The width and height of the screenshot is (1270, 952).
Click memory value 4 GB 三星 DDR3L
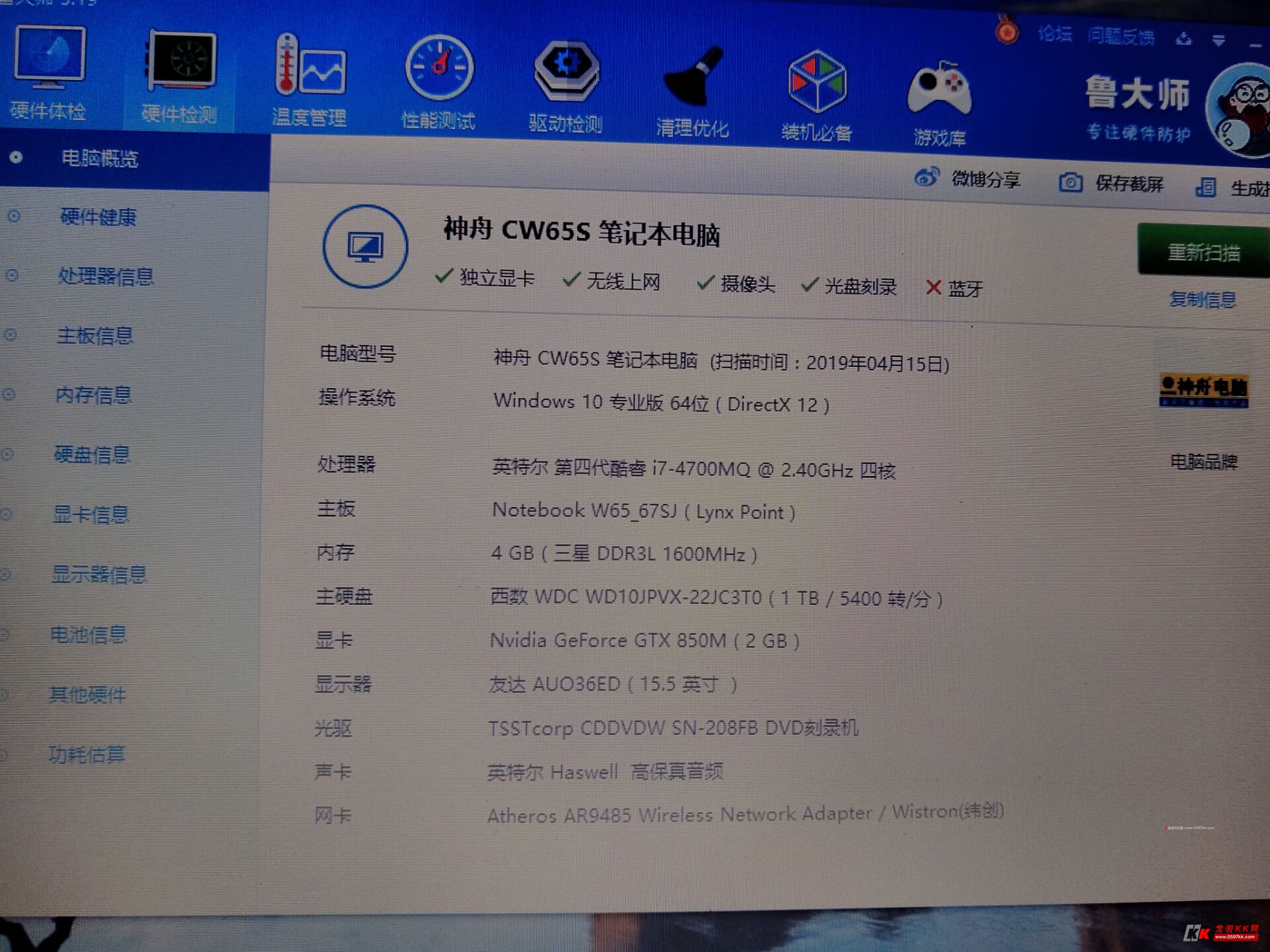(624, 553)
